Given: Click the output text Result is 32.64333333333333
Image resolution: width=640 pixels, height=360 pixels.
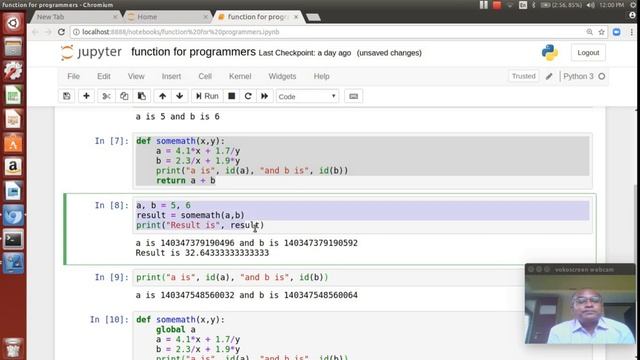Looking at the screenshot, I should click(202, 253).
